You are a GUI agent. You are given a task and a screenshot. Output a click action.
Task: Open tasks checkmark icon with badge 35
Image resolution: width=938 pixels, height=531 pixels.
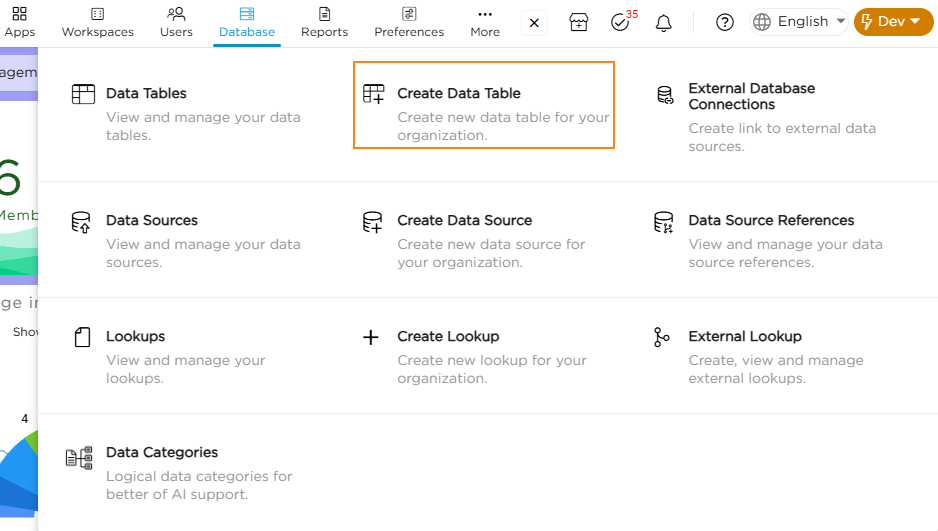pos(620,22)
